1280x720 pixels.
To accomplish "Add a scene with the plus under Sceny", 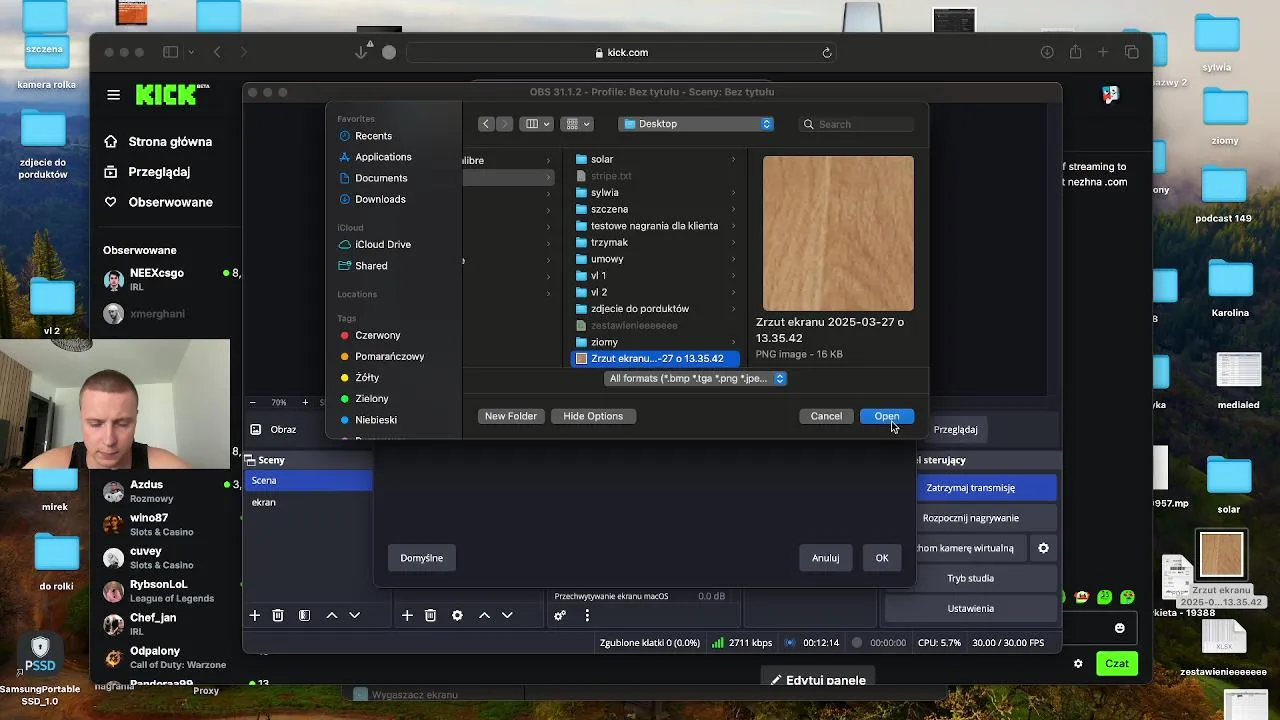I will click(x=255, y=616).
